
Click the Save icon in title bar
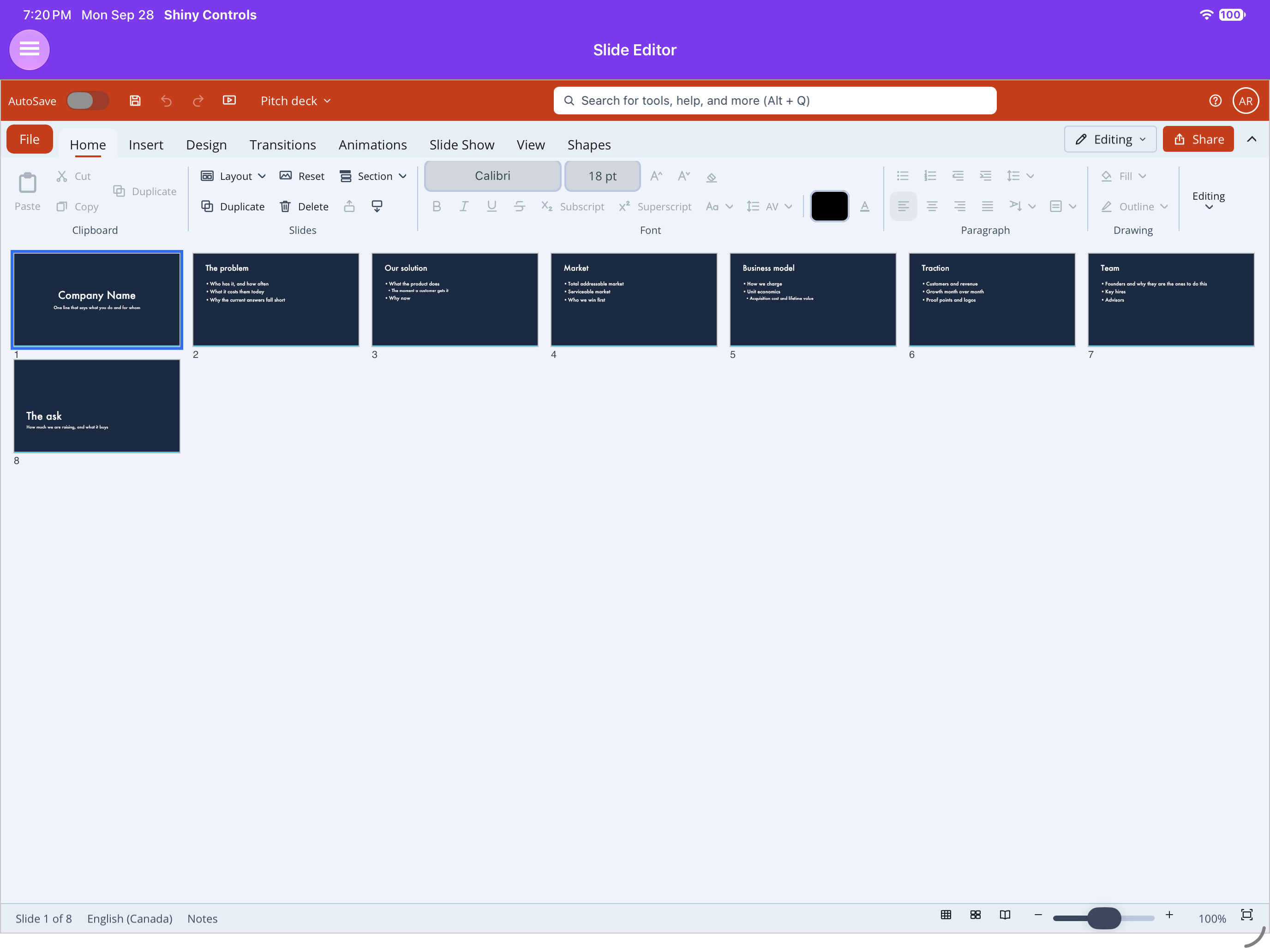tap(135, 101)
